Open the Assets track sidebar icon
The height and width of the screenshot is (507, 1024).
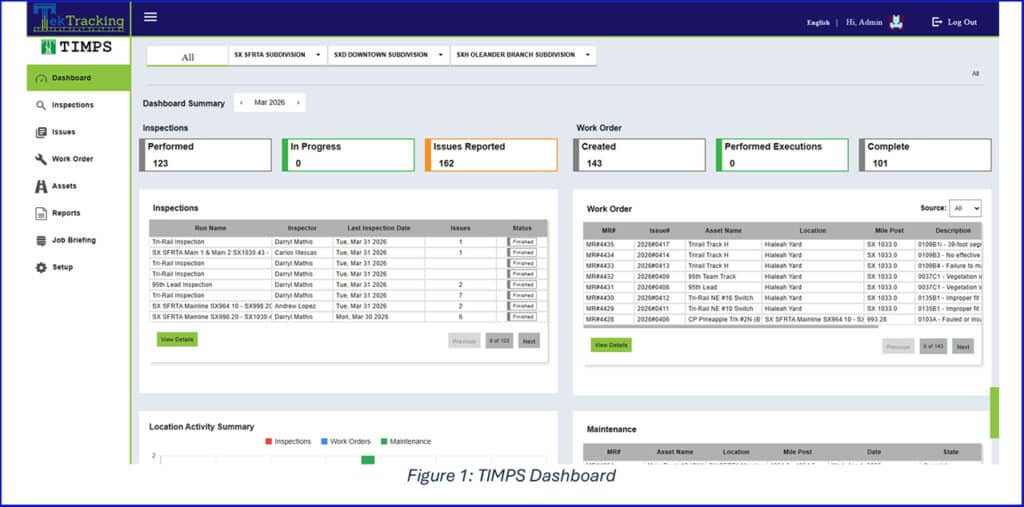(41, 186)
